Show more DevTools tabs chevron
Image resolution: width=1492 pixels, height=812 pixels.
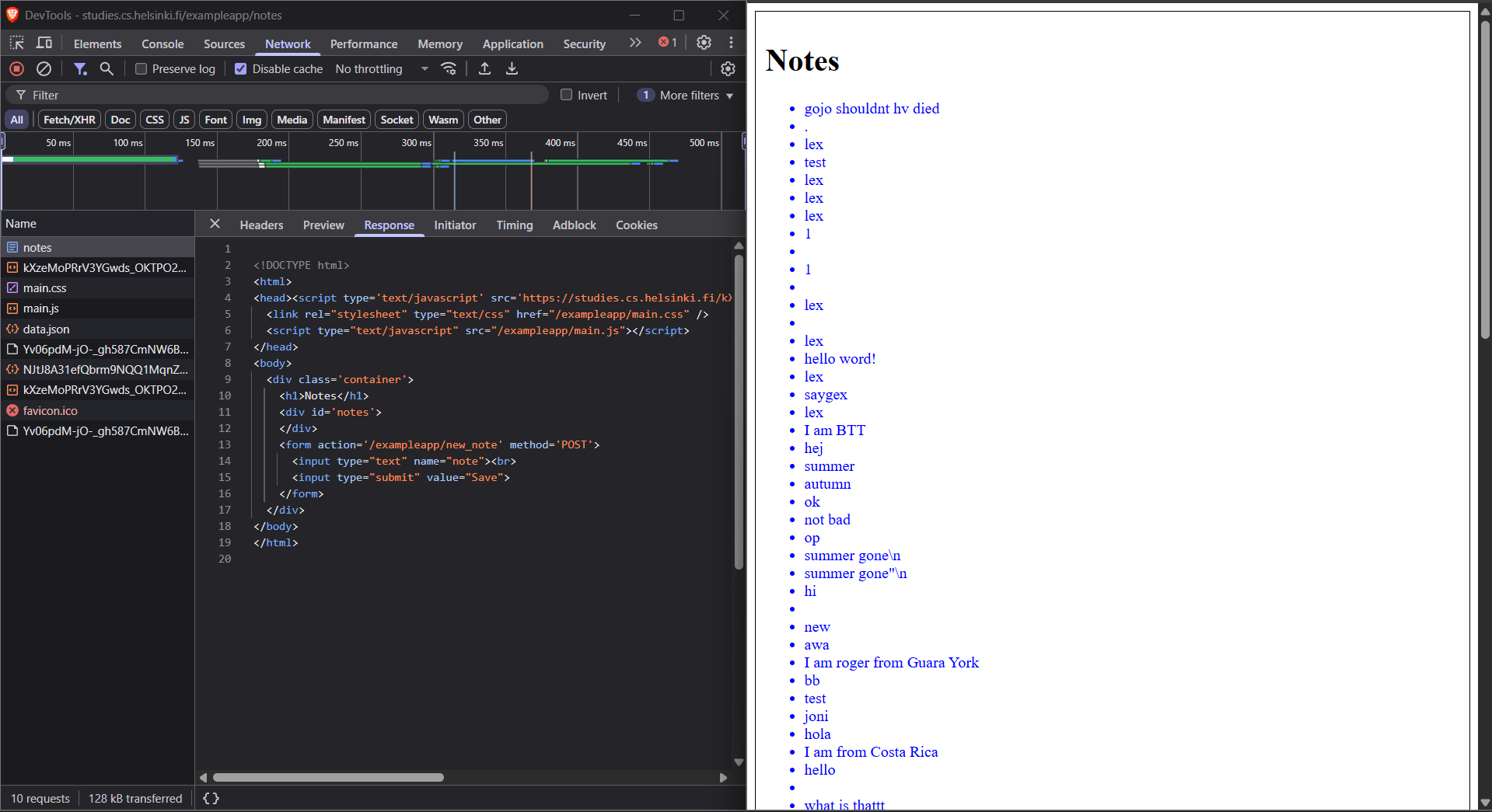click(x=635, y=43)
